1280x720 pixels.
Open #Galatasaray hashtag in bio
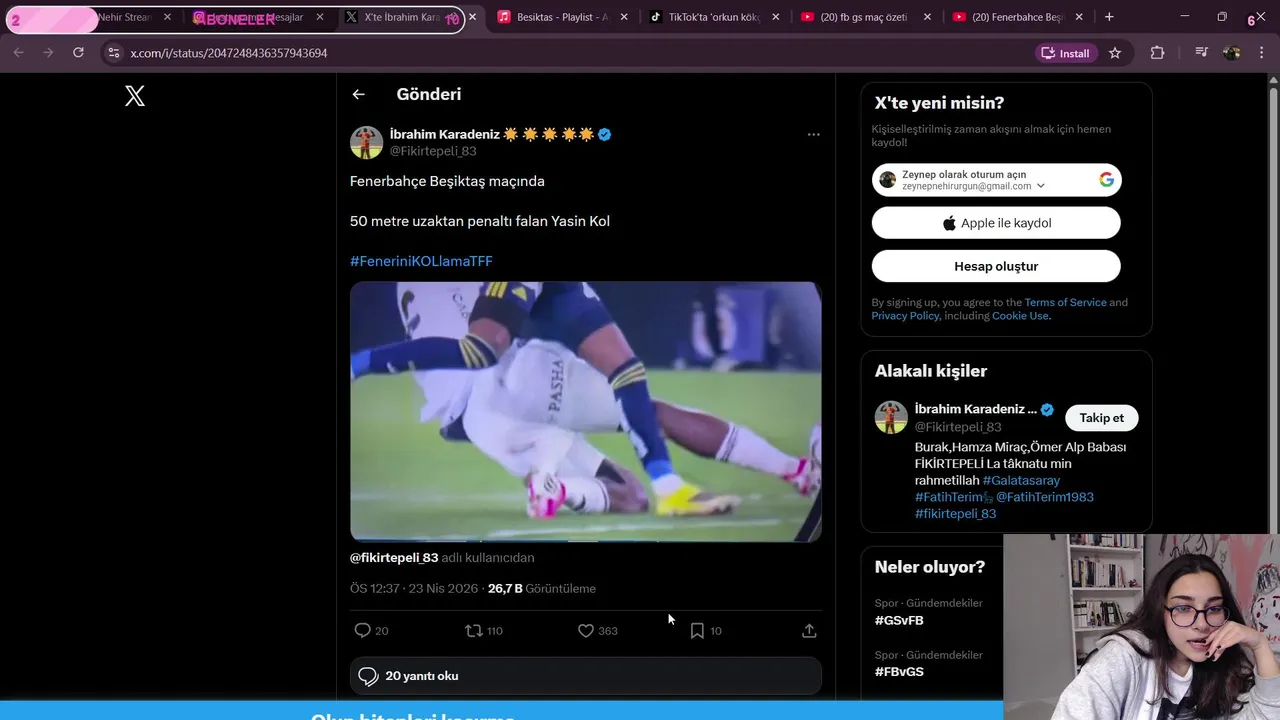pos(1021,480)
